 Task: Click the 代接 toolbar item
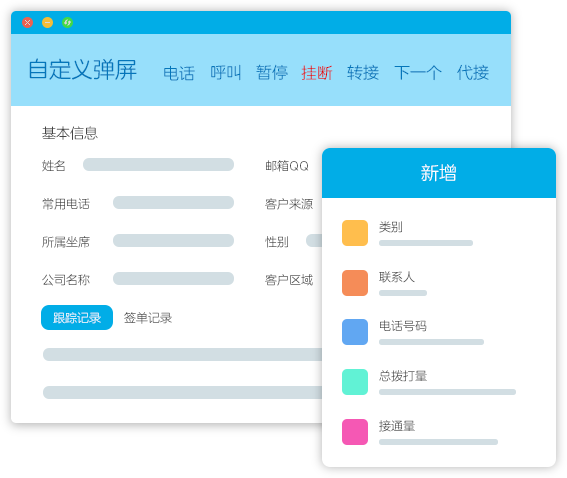(473, 73)
